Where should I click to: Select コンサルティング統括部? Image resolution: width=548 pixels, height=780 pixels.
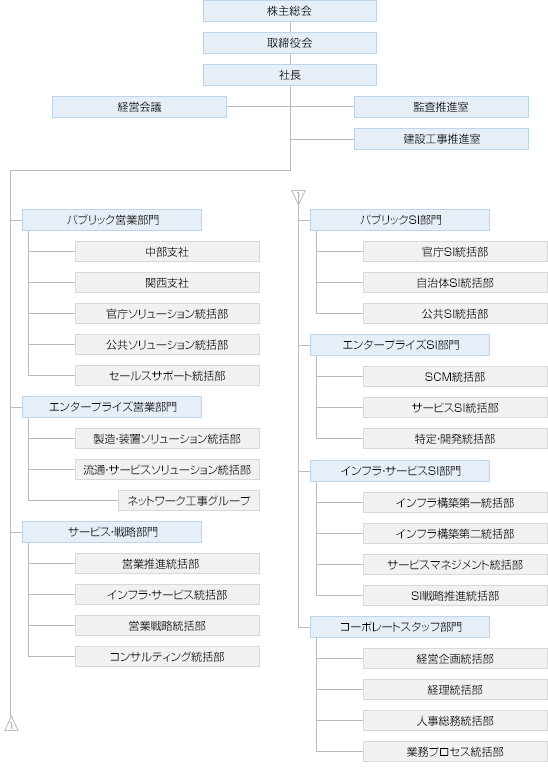click(x=167, y=657)
